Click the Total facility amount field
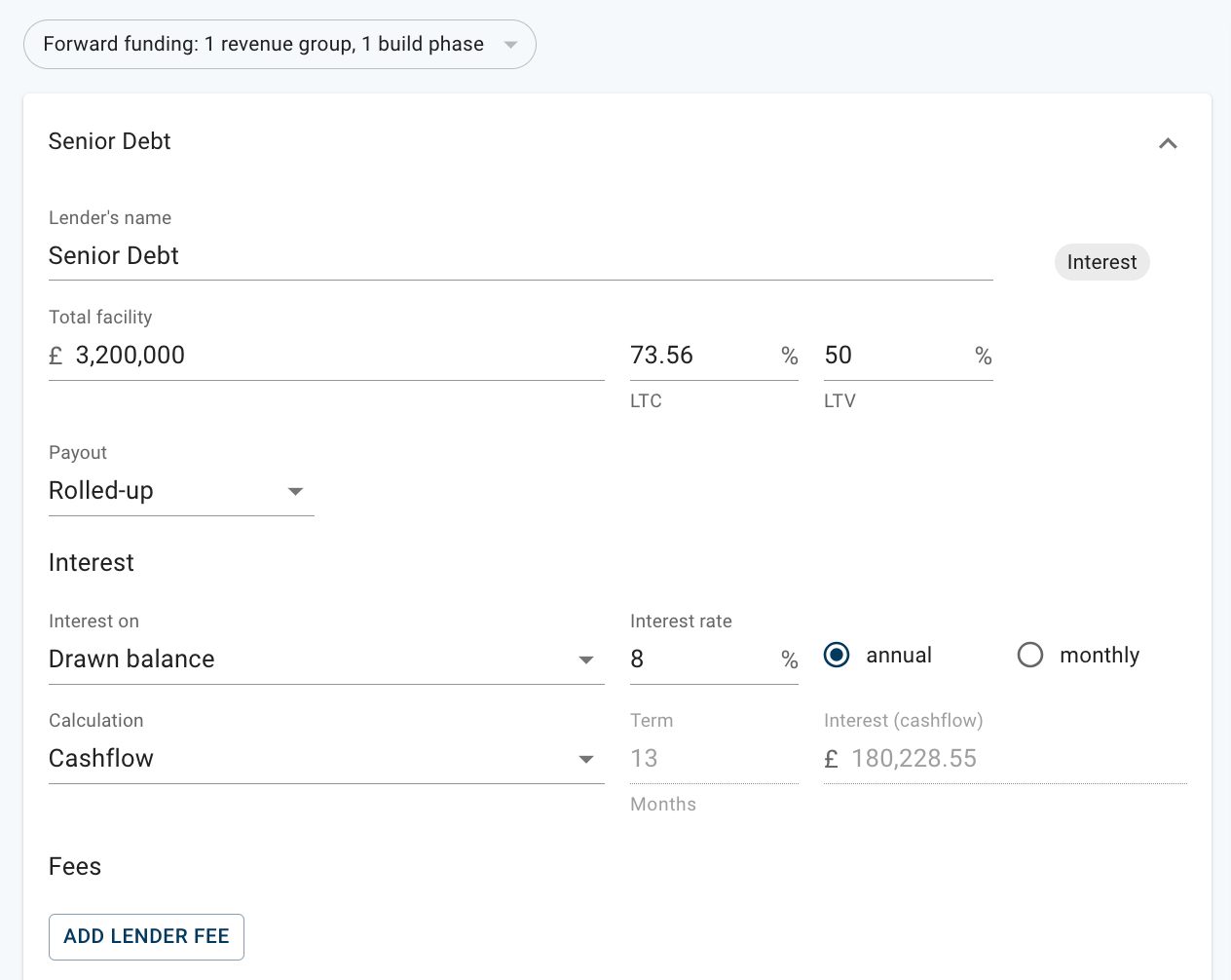Image resolution: width=1231 pixels, height=980 pixels. coord(336,356)
